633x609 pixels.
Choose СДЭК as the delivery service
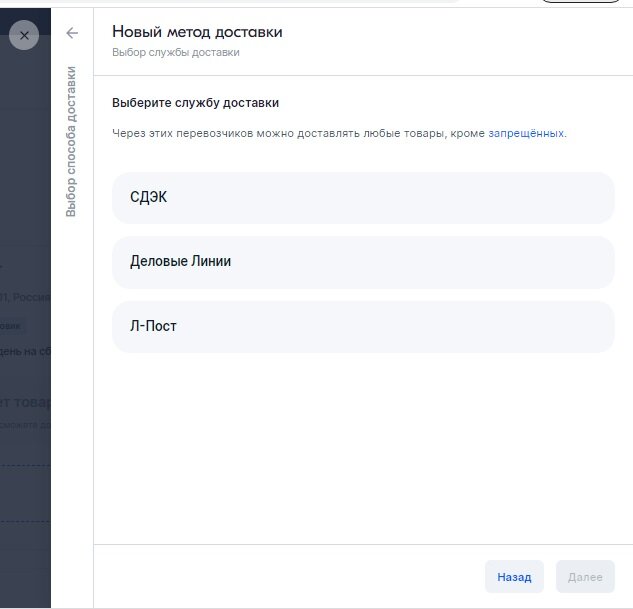[x=363, y=198]
